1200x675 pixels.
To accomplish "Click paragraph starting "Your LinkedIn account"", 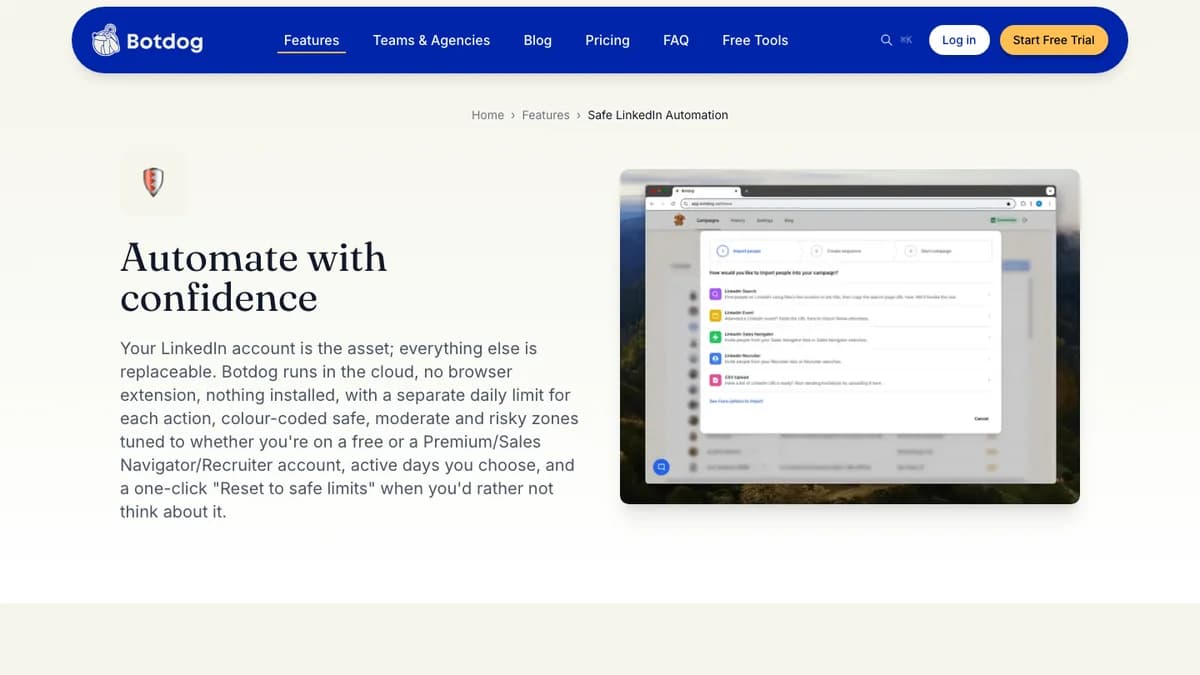I will [349, 430].
